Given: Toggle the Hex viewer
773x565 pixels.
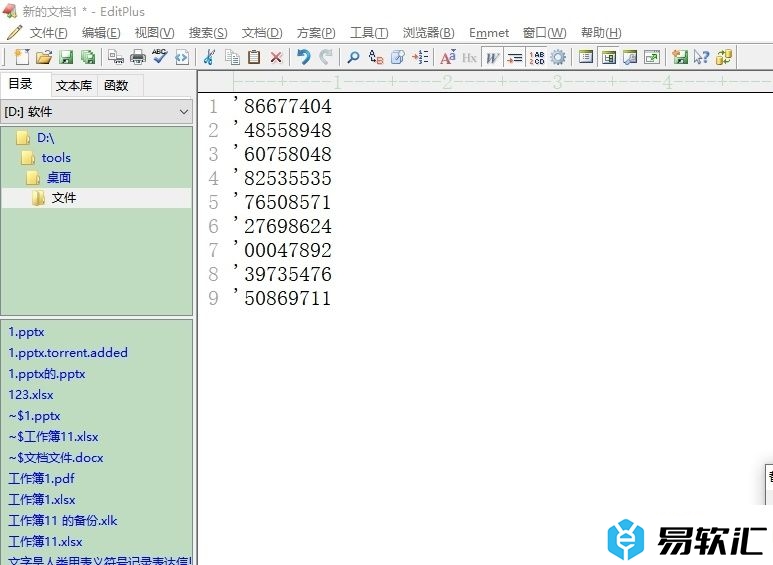Looking at the screenshot, I should (469, 58).
